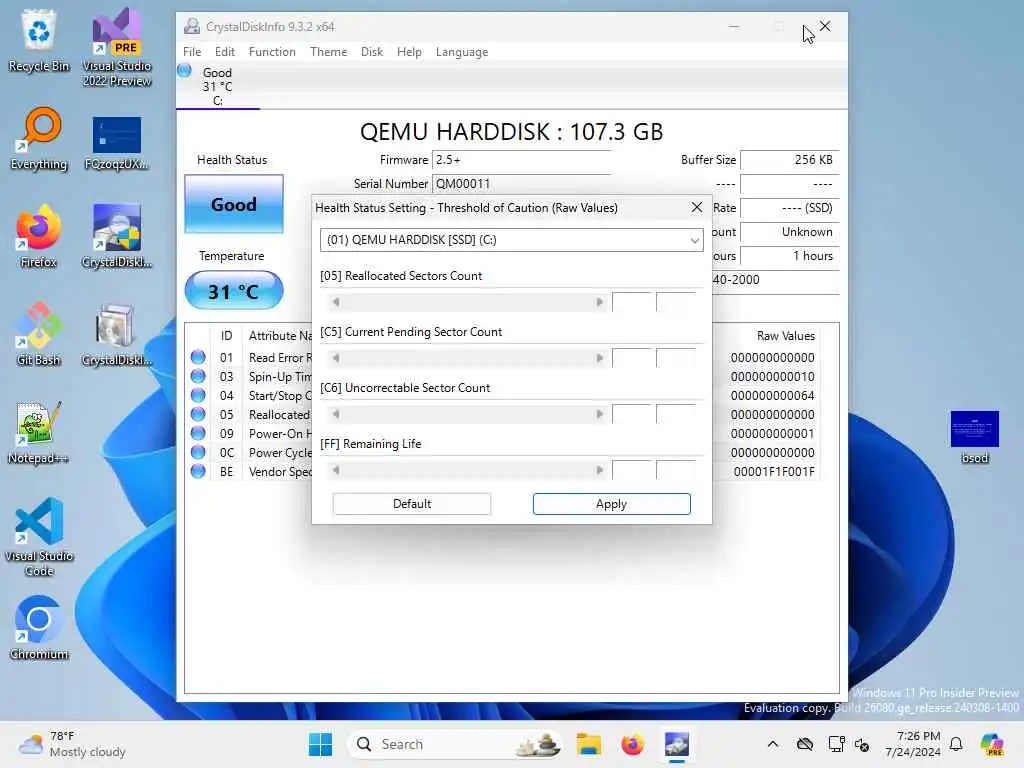The image size is (1024, 768).
Task: Click the Serial Number field QM00011
Action: coord(521,184)
